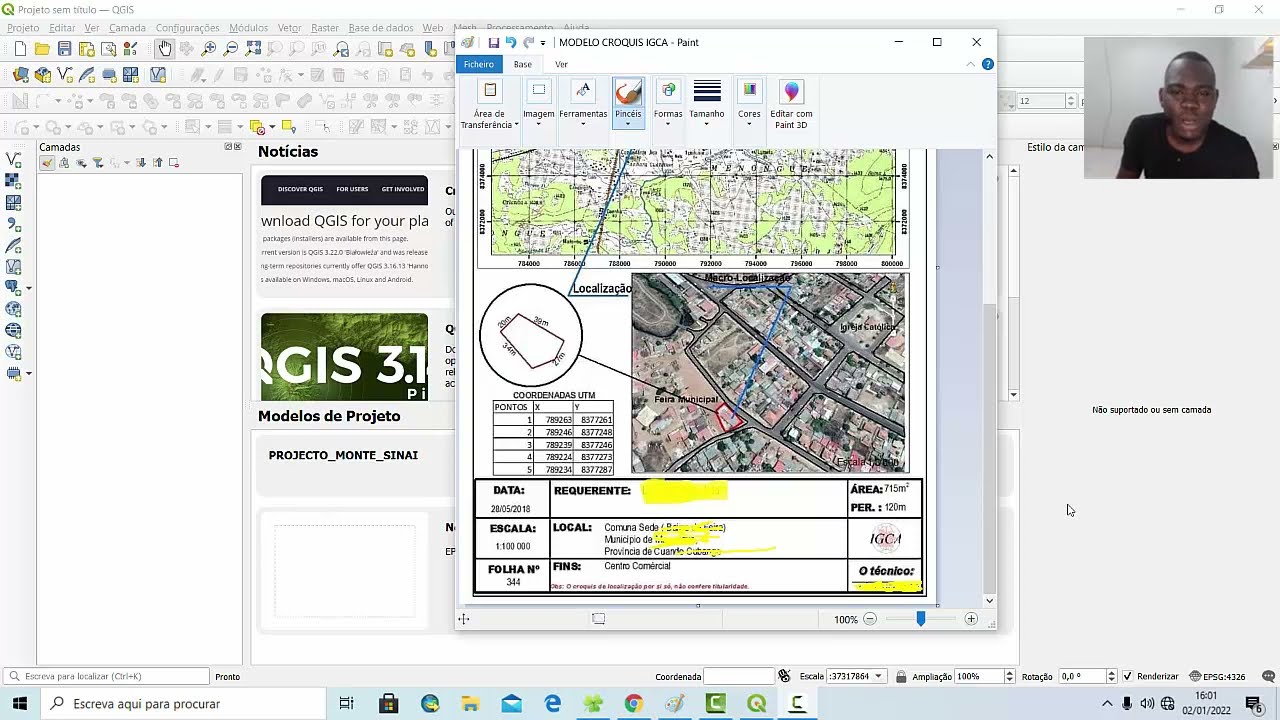Open the Ficheiro tab in Paint
This screenshot has height=720, width=1280.
pos(479,64)
